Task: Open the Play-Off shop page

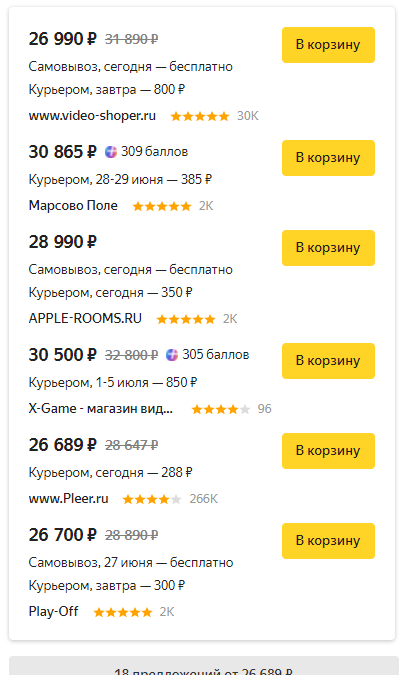Action: (53, 611)
